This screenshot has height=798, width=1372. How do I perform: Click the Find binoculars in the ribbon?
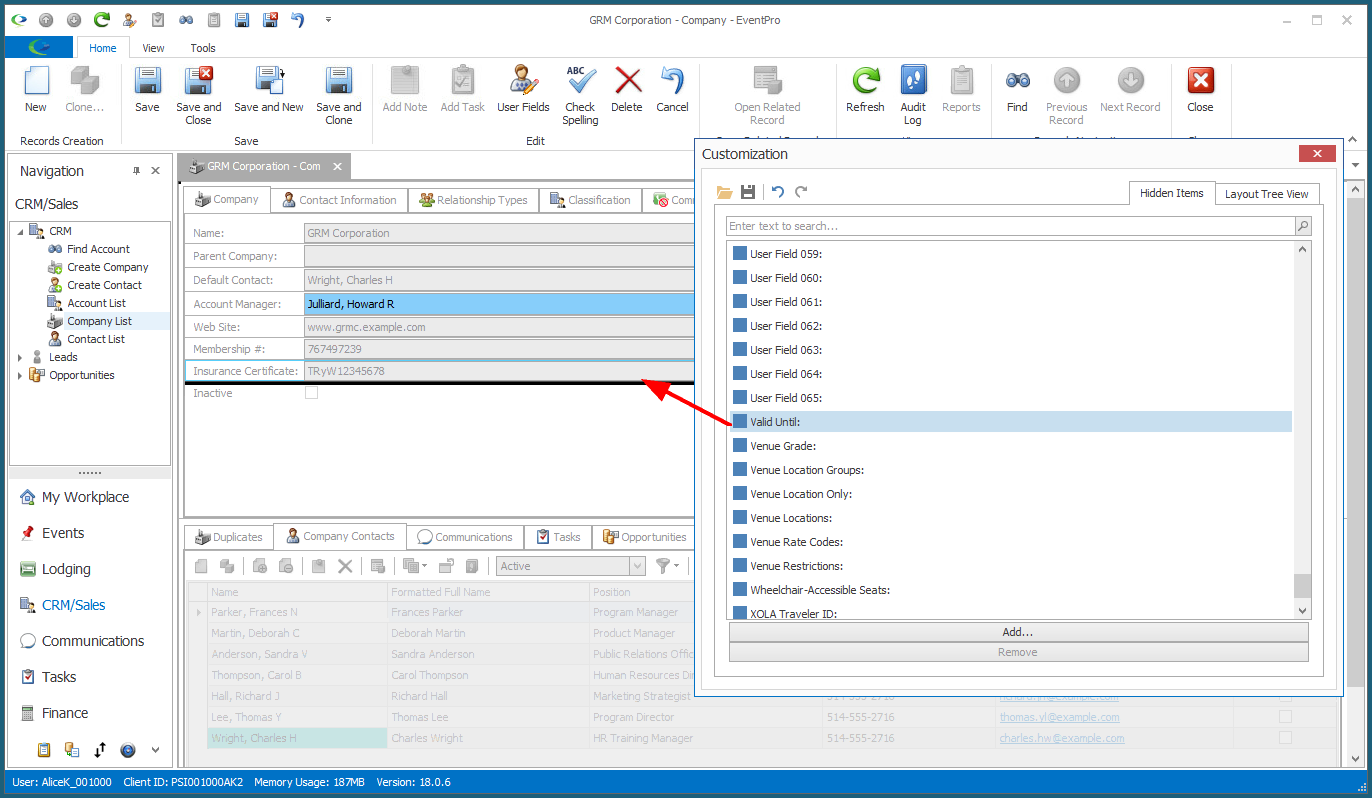(1018, 90)
